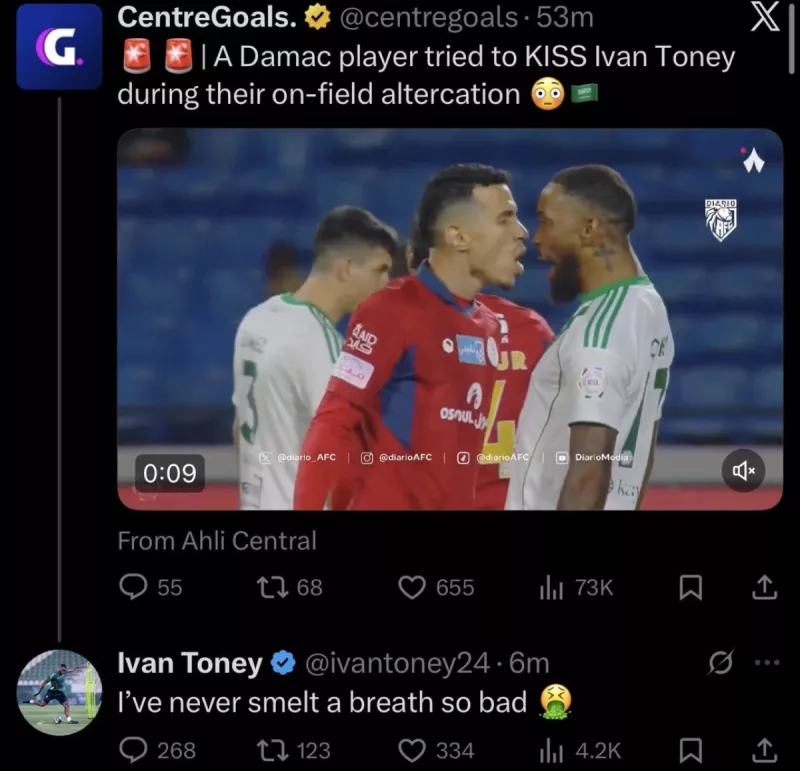Viewport: 800px width, 771px height.
Task: Share Ivan Toney's reply
Action: 765,749
